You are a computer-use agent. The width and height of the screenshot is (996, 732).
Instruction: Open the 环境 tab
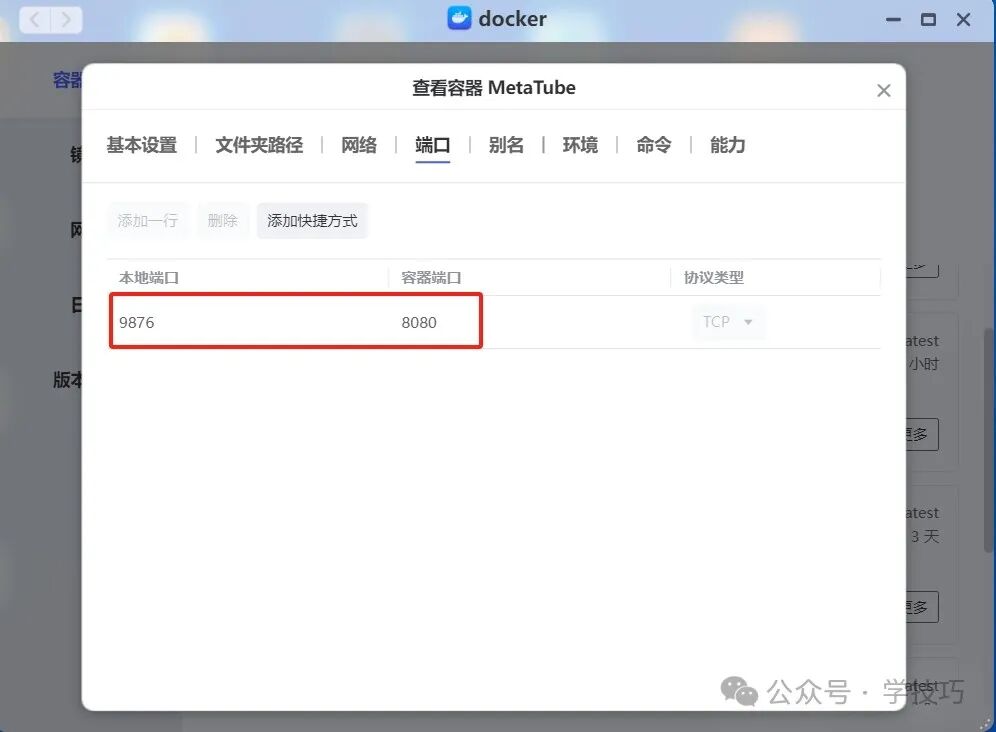[x=580, y=145]
